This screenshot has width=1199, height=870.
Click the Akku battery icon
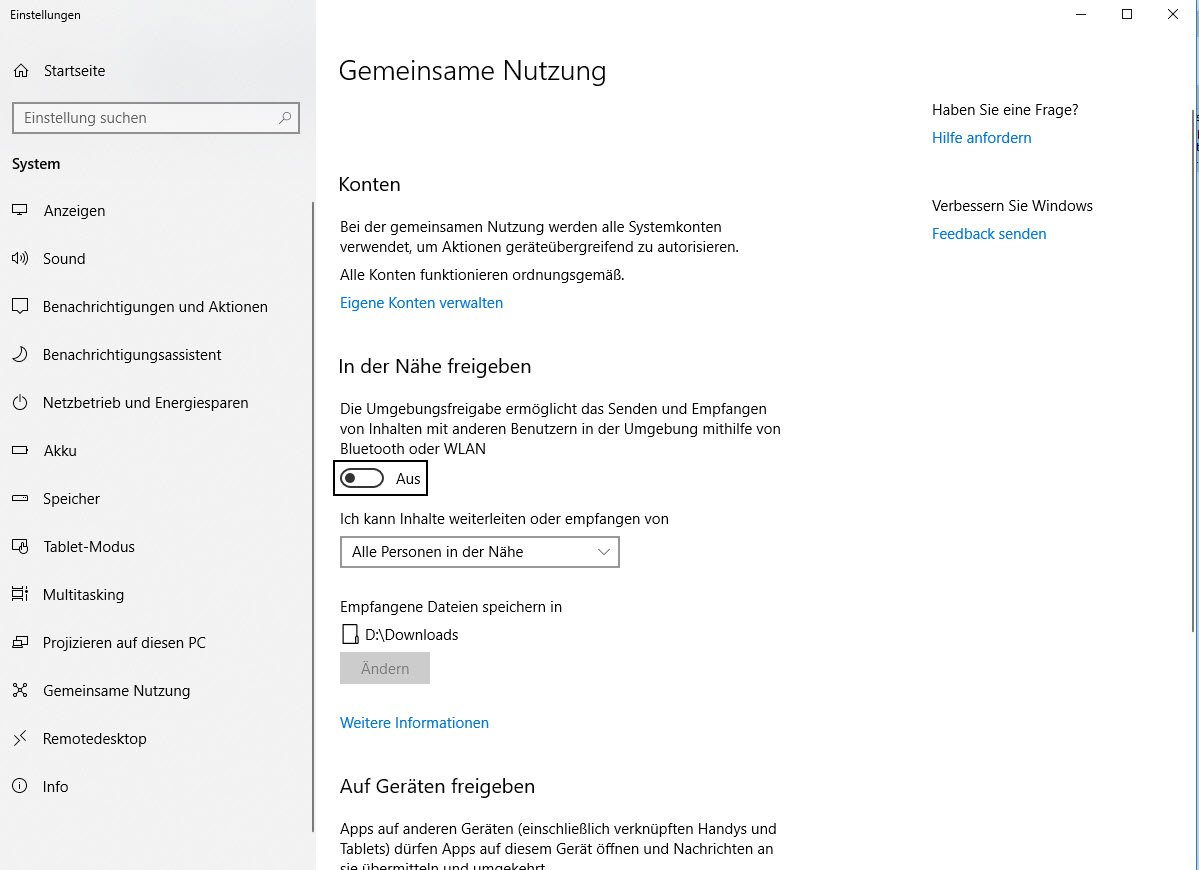20,451
